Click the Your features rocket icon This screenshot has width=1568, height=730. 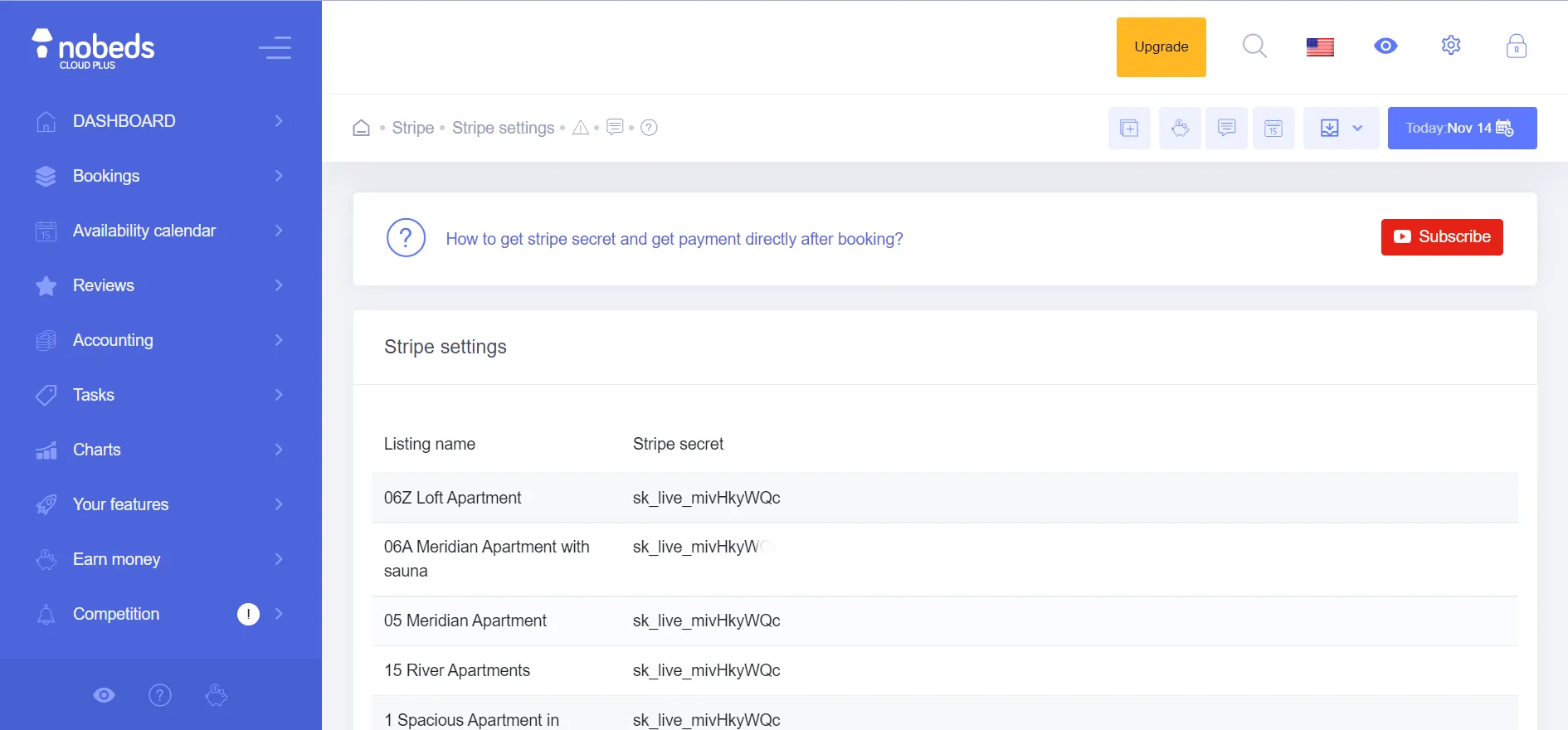coord(46,504)
